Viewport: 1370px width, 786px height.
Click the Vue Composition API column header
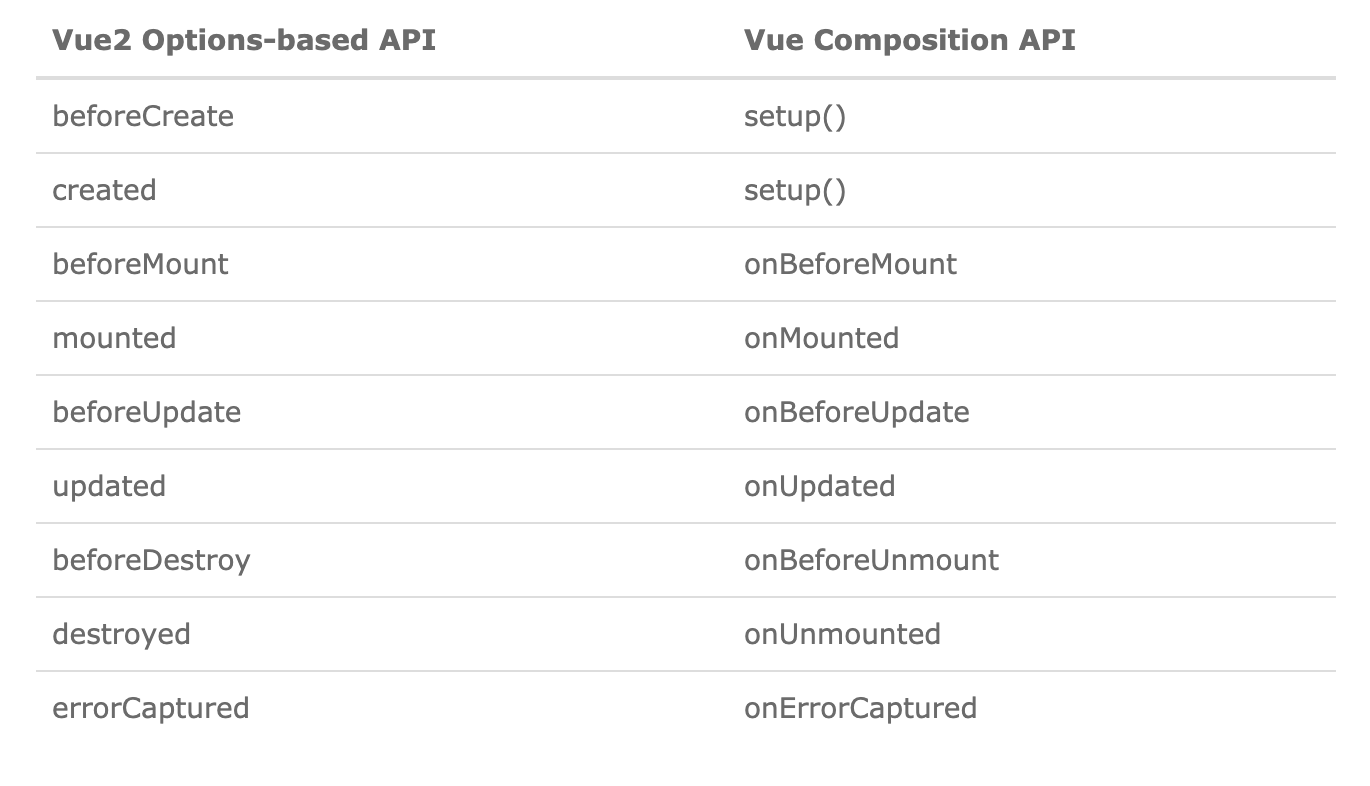click(910, 41)
